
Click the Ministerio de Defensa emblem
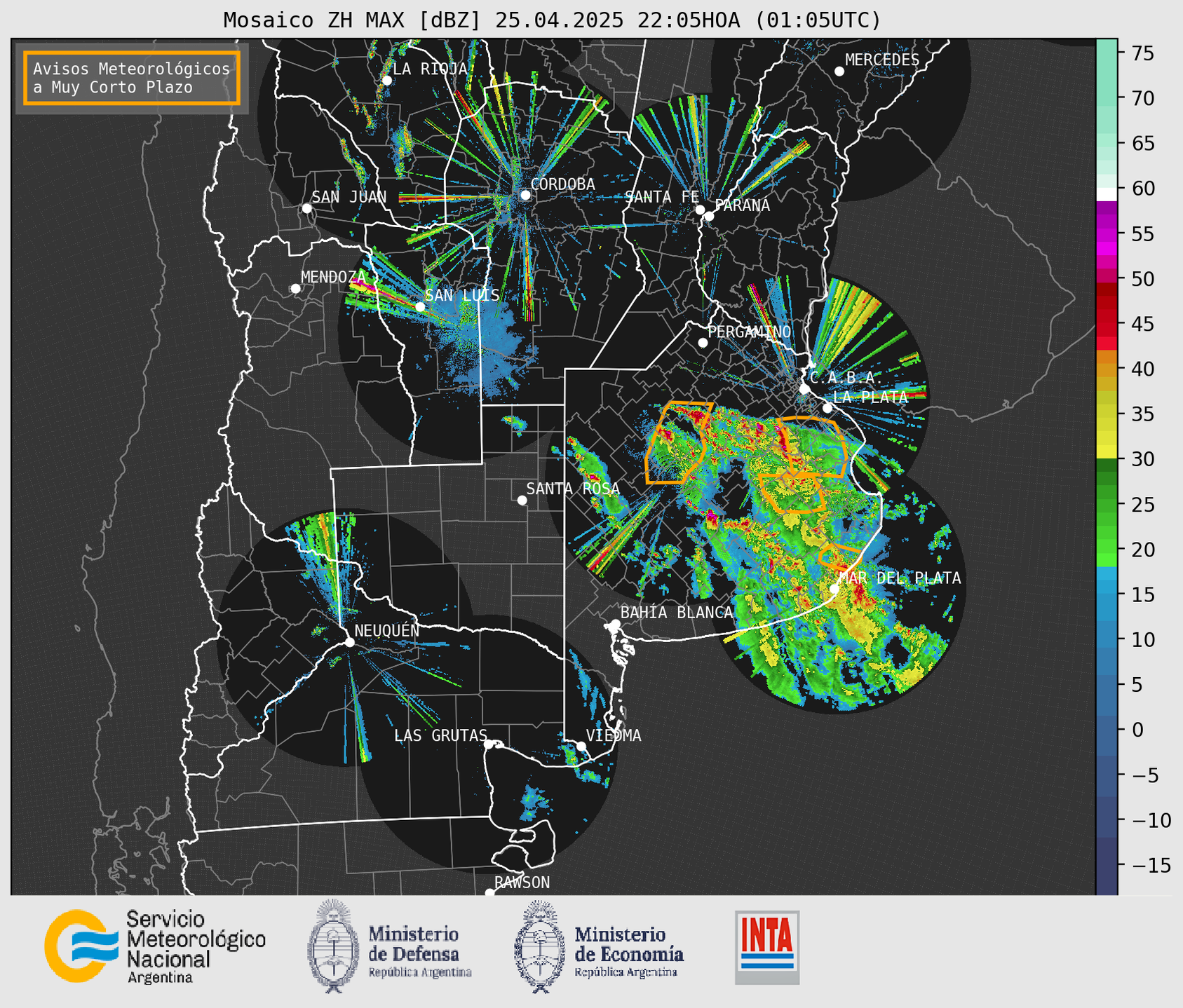332,946
